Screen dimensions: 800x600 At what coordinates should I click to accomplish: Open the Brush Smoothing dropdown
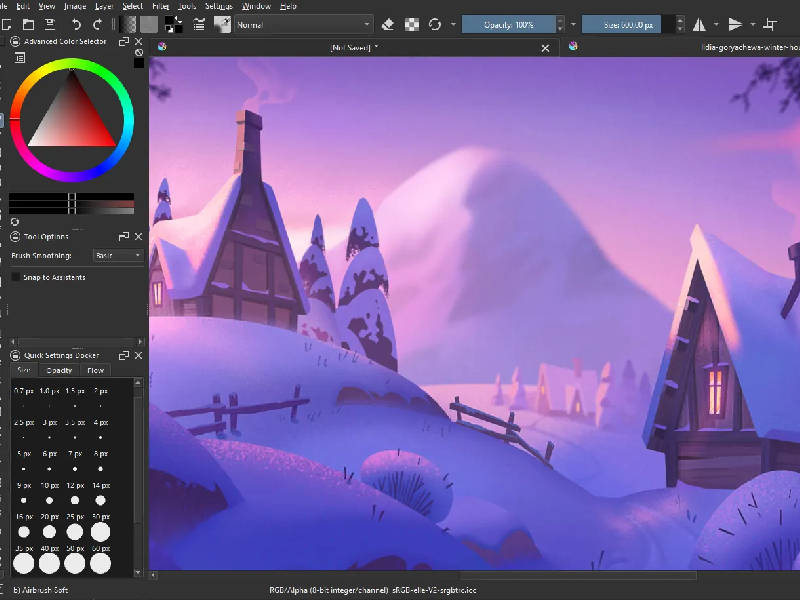click(117, 255)
